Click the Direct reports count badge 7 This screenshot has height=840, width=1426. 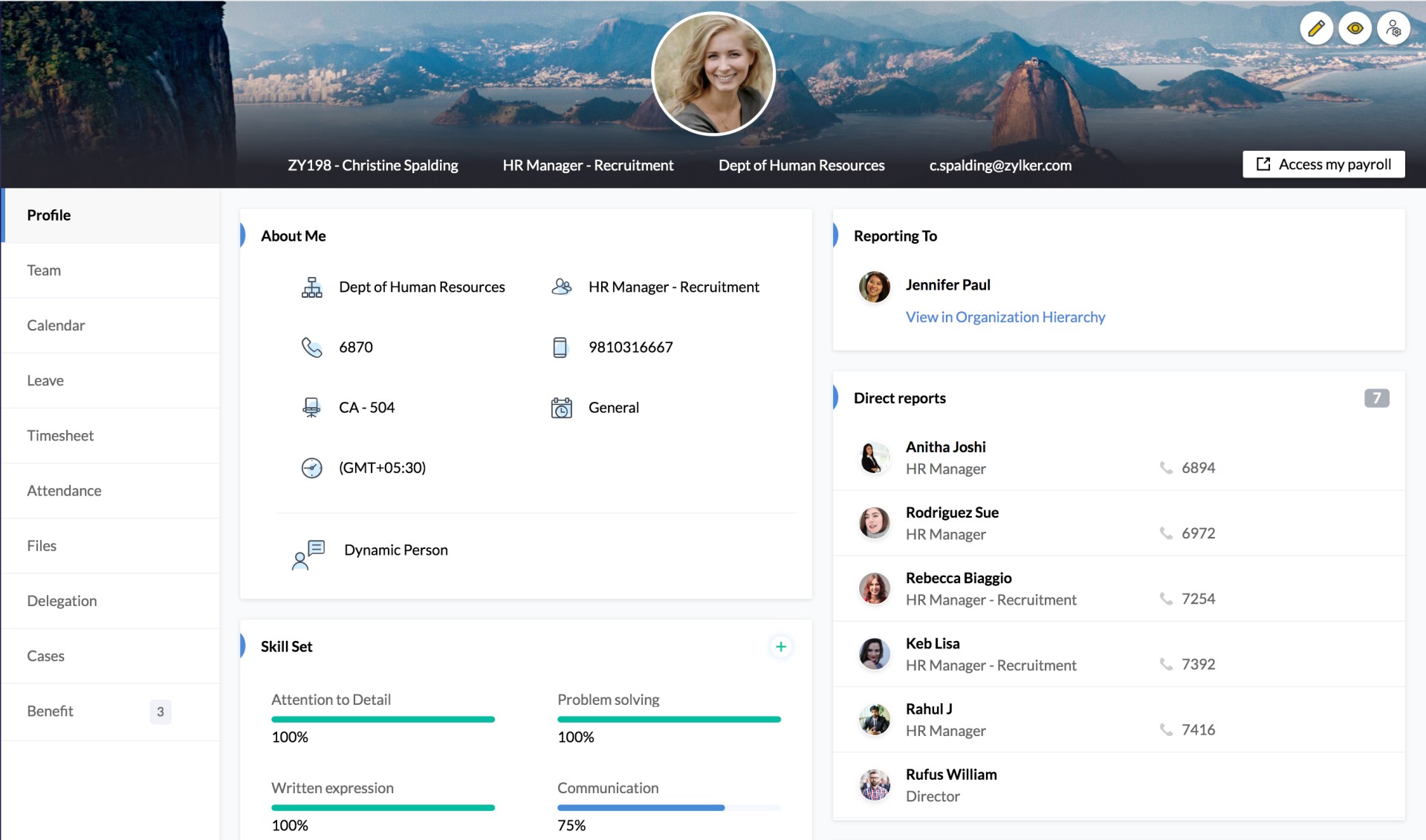(x=1375, y=398)
